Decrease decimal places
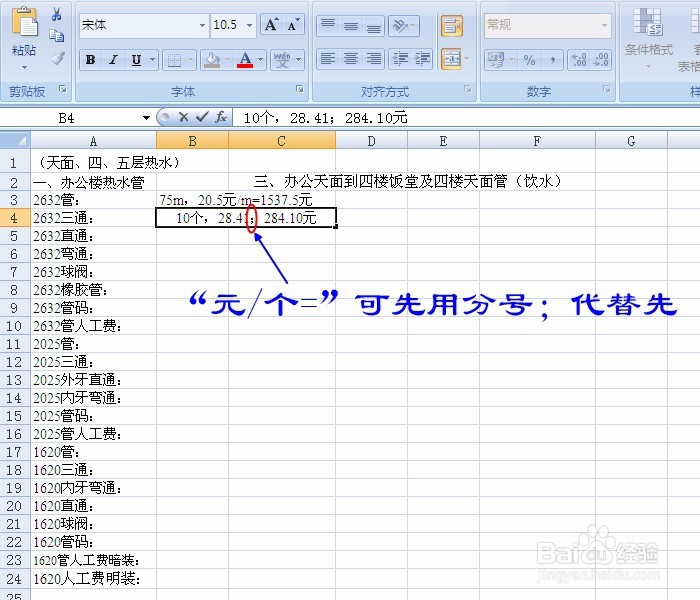This screenshot has width=700, height=600. point(600,59)
